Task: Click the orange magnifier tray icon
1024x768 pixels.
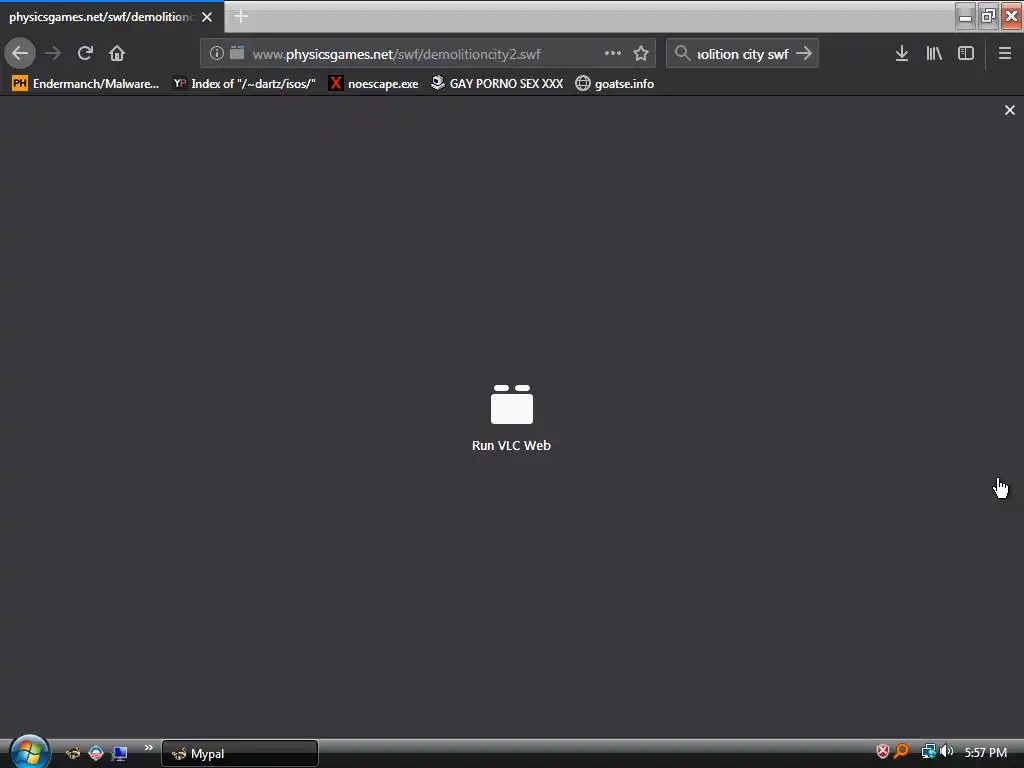Action: click(902, 752)
